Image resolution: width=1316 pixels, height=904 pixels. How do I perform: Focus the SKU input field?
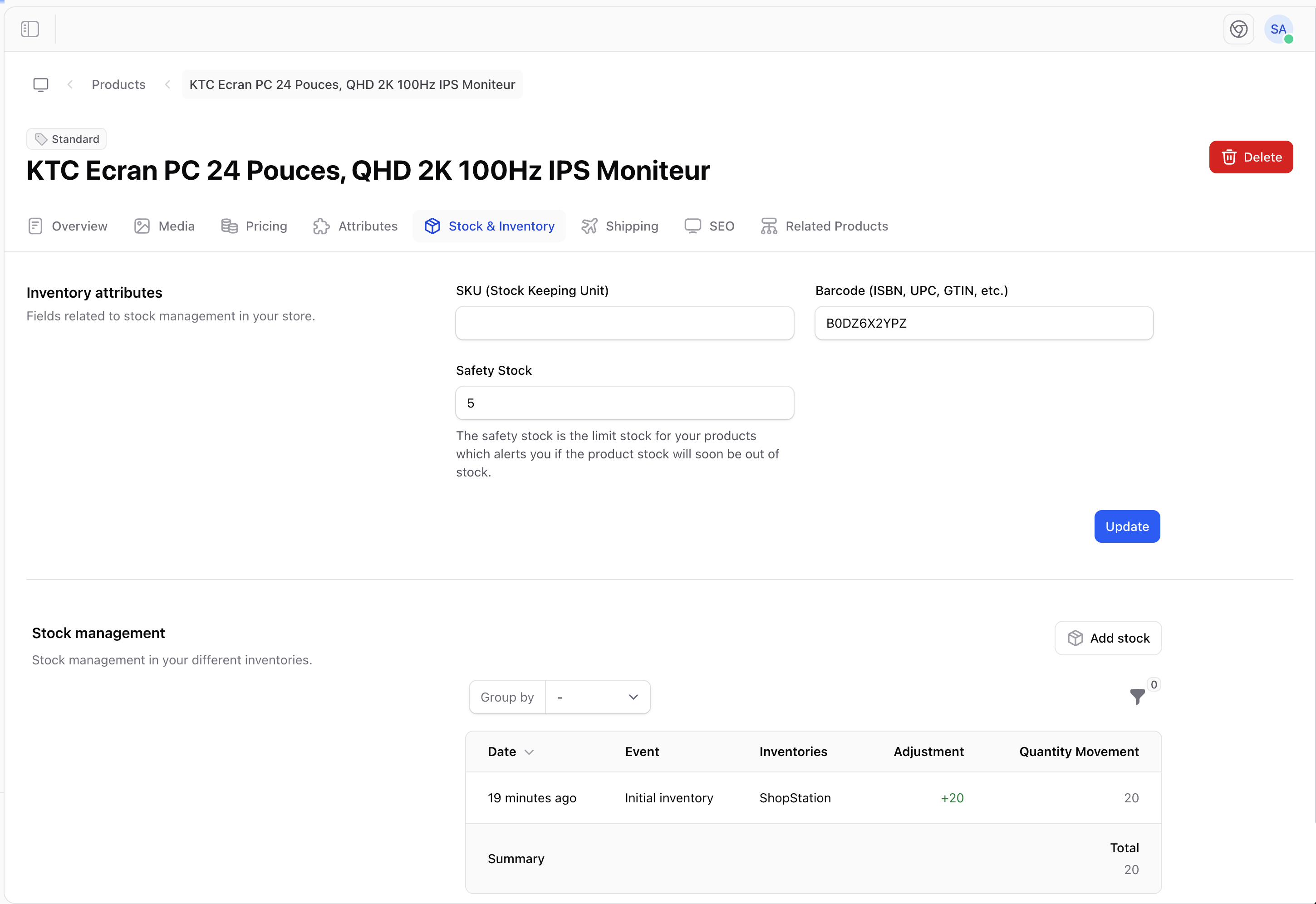coord(624,324)
